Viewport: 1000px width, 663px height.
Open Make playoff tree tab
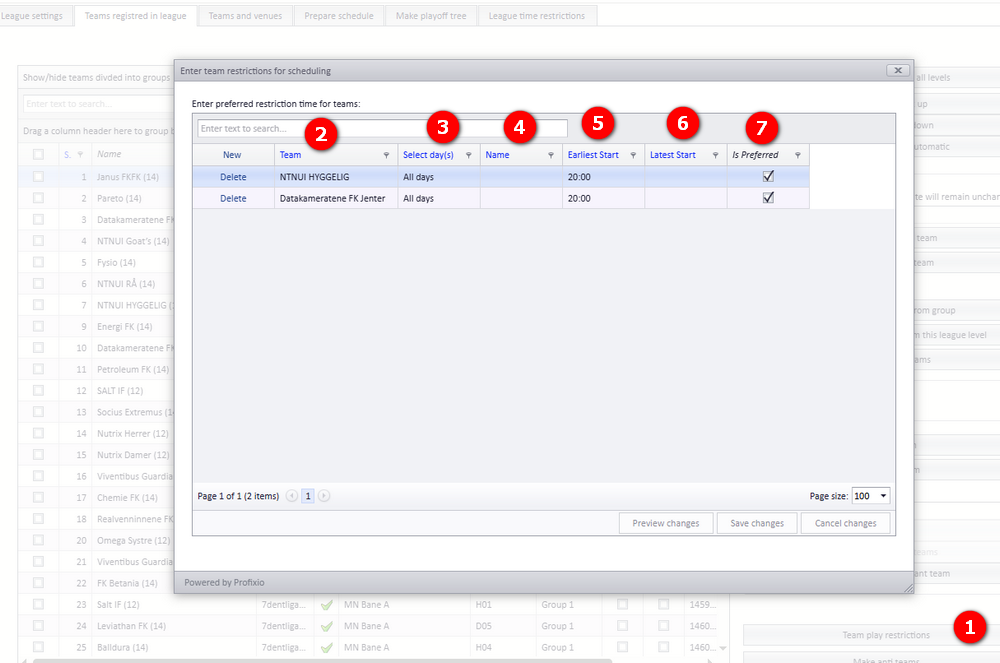click(x=431, y=16)
